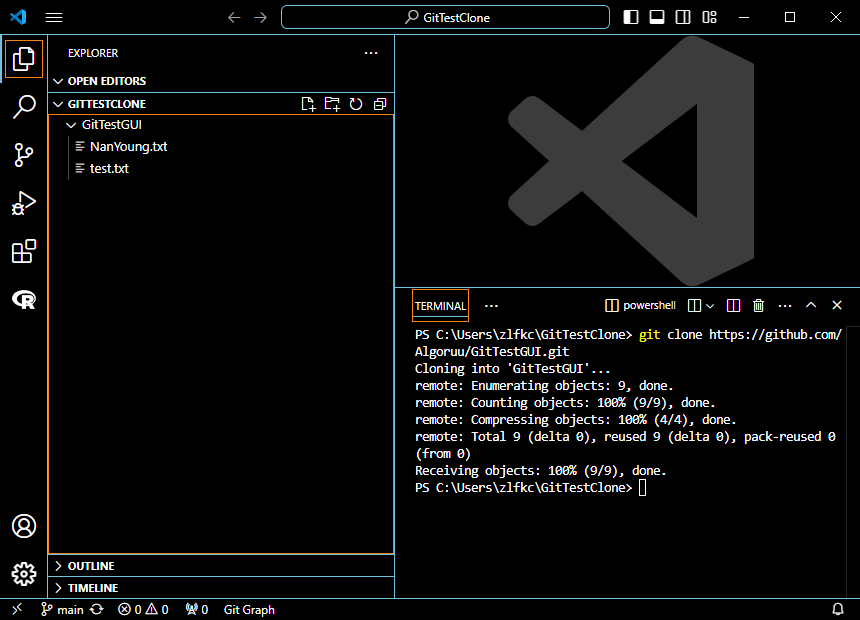Click the 'git clone' command text in terminal

click(x=670, y=335)
